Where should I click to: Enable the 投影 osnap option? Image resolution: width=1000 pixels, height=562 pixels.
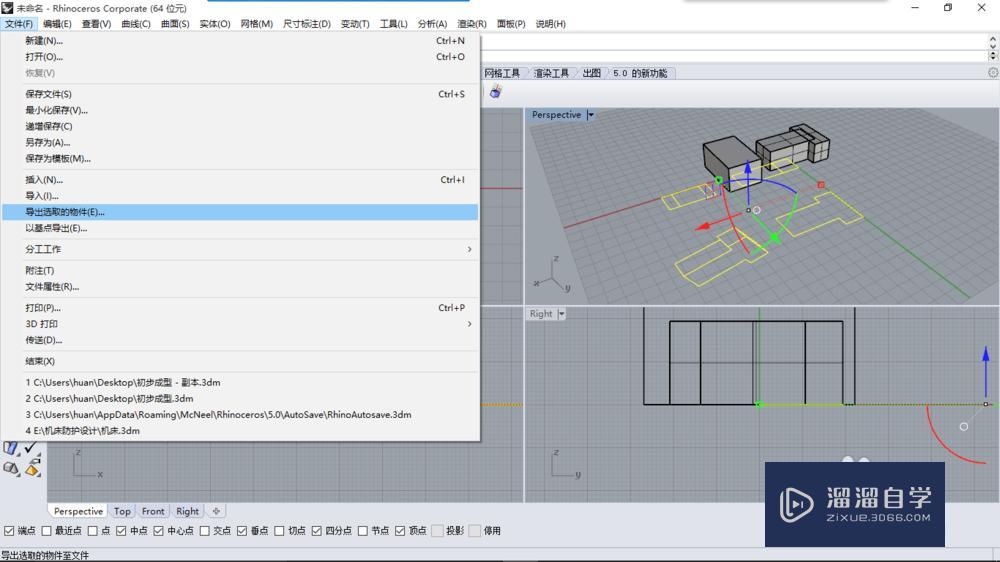coord(438,531)
